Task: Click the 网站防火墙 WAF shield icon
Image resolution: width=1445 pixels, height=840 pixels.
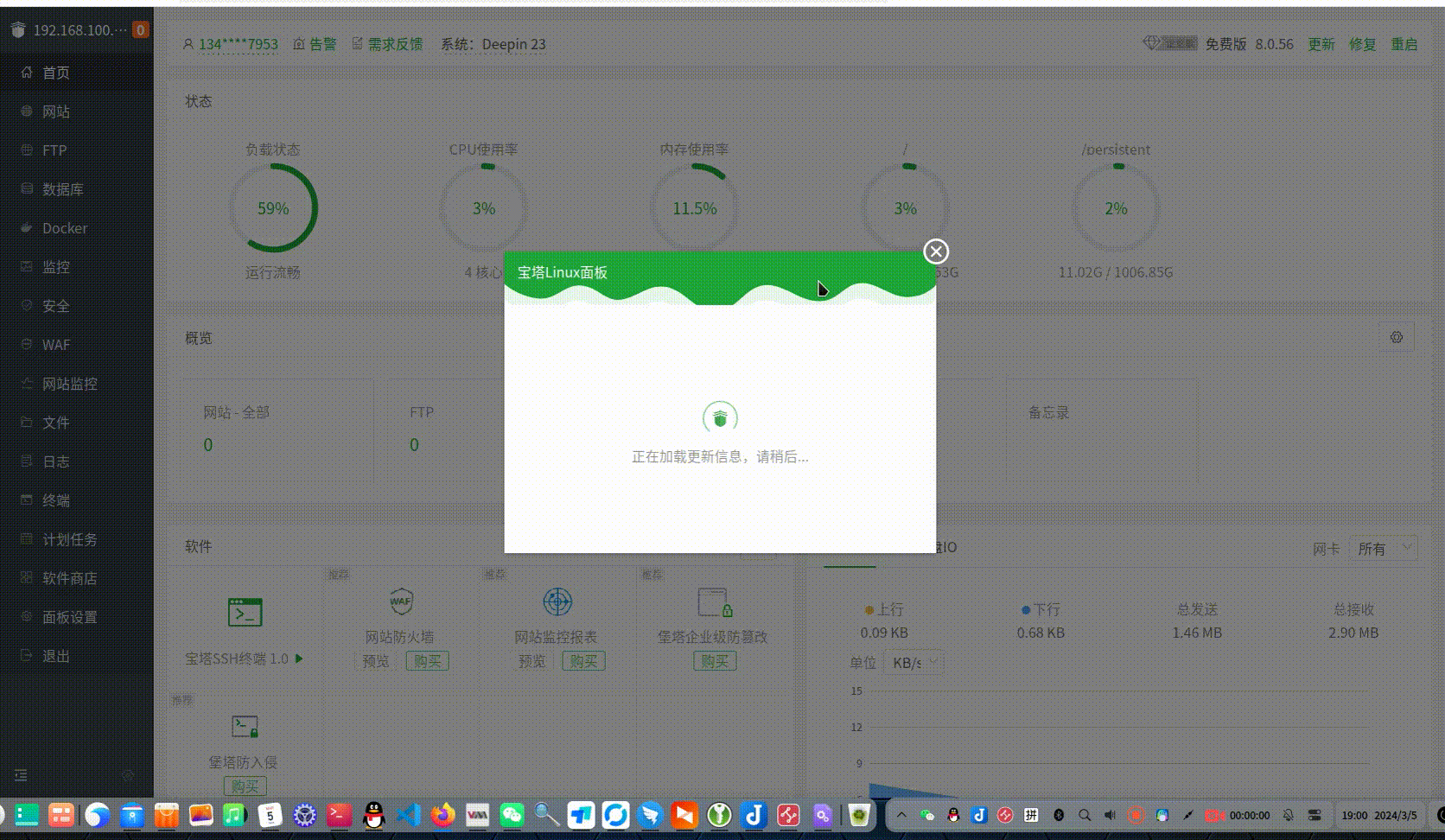Action: point(400,601)
